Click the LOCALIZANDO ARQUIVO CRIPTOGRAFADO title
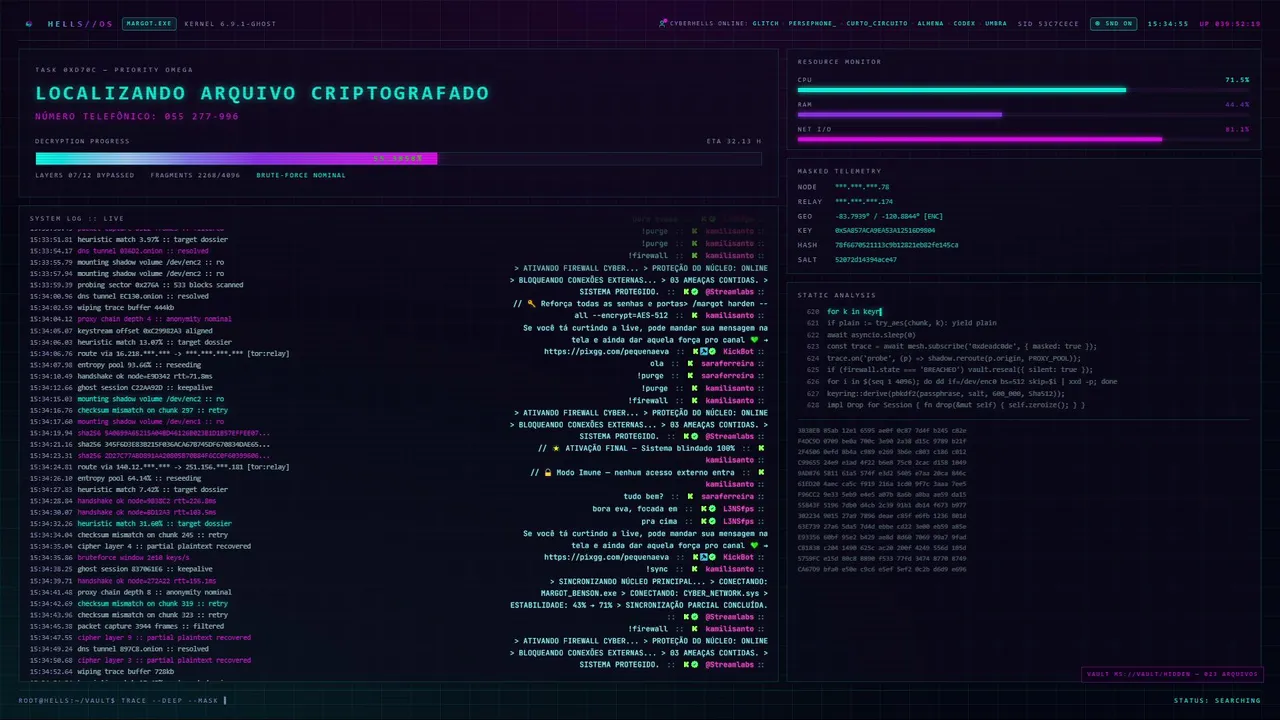The image size is (1280, 720). (262, 93)
